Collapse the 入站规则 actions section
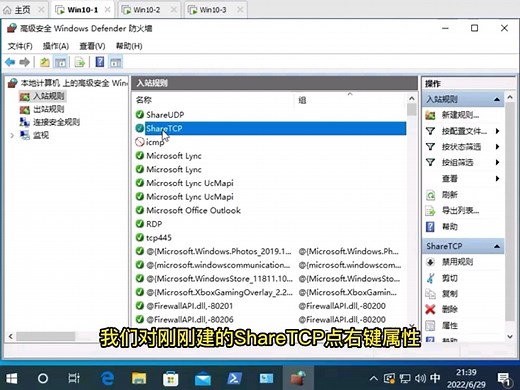This screenshot has height=390, width=520. coord(497,99)
